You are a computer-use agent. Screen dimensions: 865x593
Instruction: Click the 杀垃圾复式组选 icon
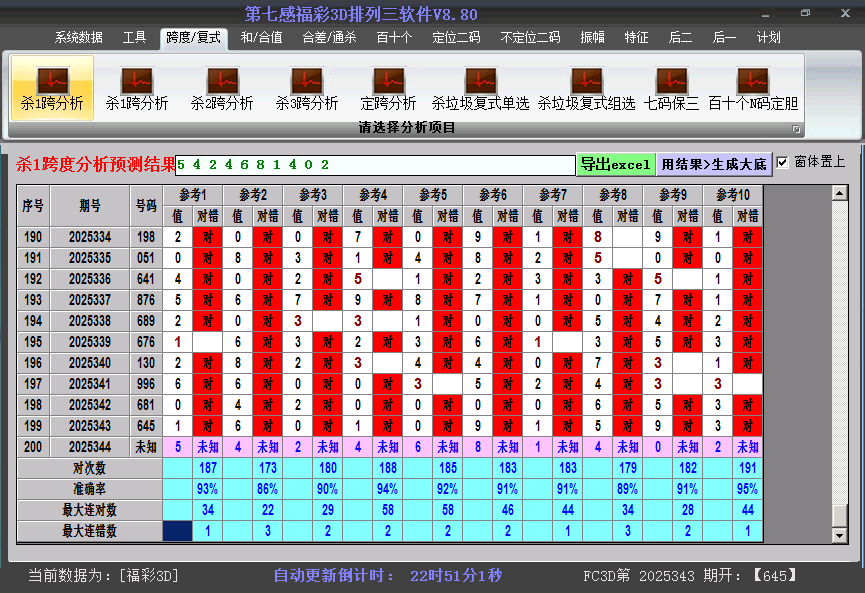pos(586,87)
